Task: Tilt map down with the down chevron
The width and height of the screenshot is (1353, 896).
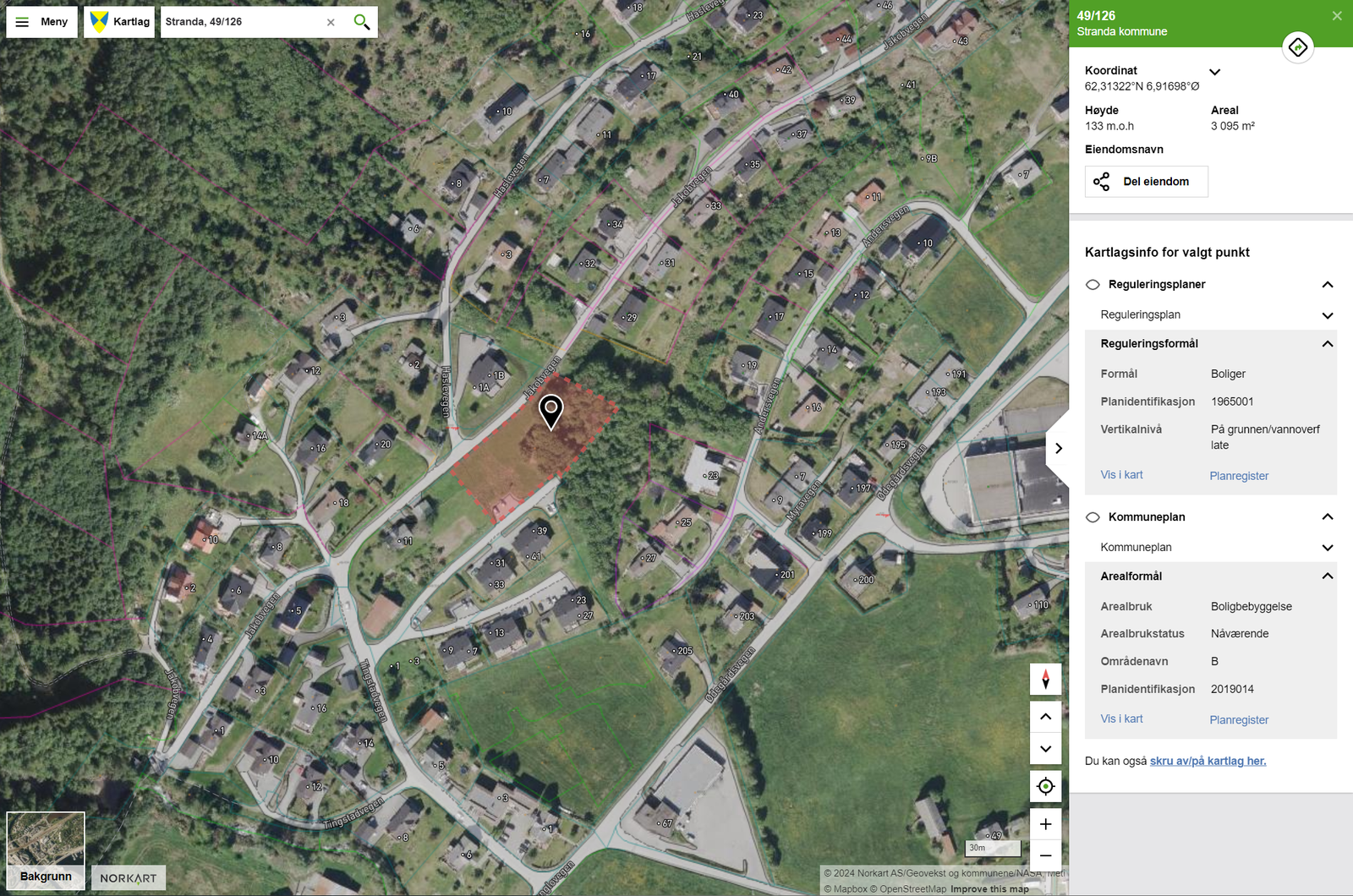Action: click(1045, 749)
